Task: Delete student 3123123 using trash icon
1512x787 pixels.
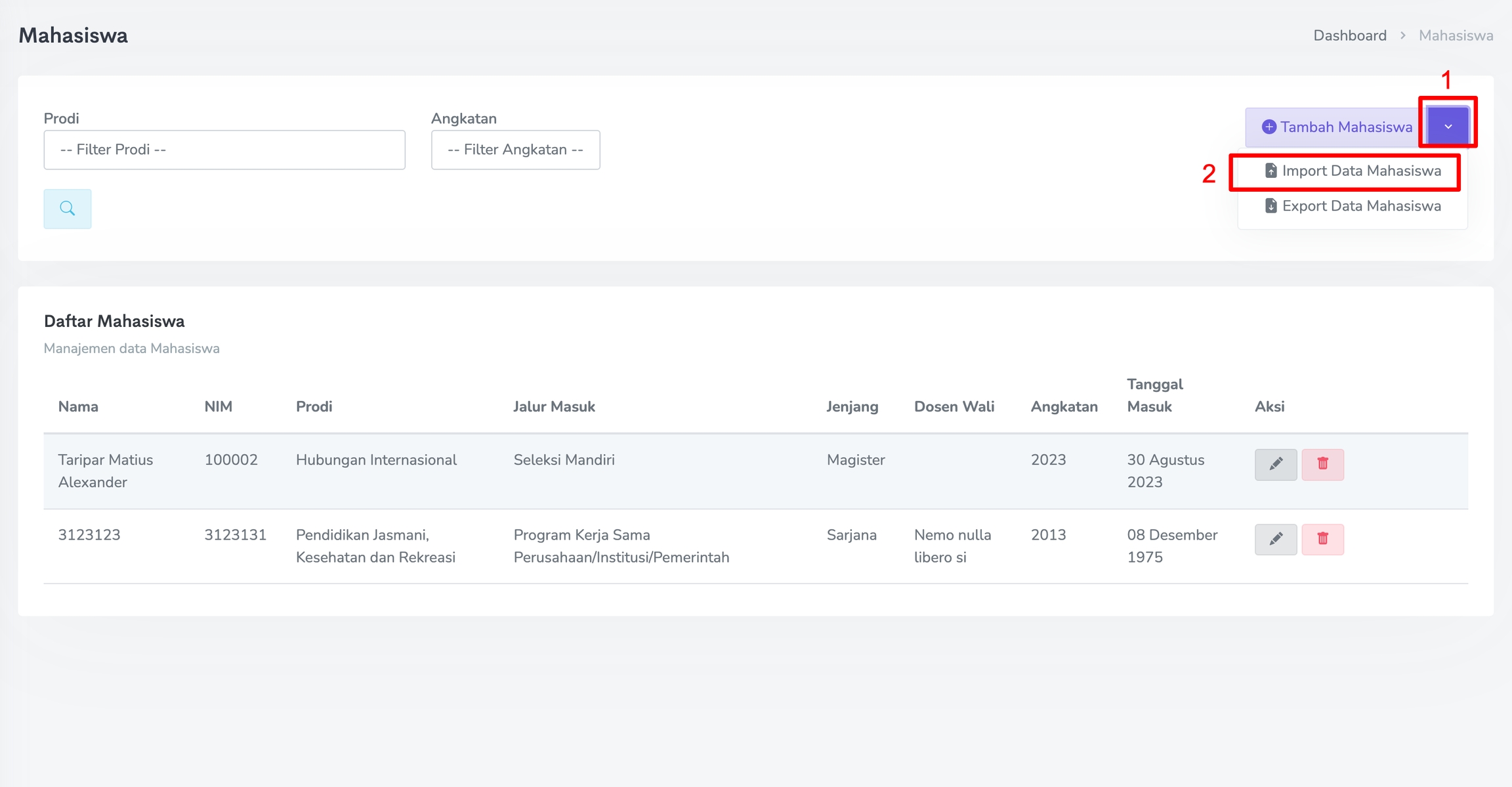Action: 1322,539
